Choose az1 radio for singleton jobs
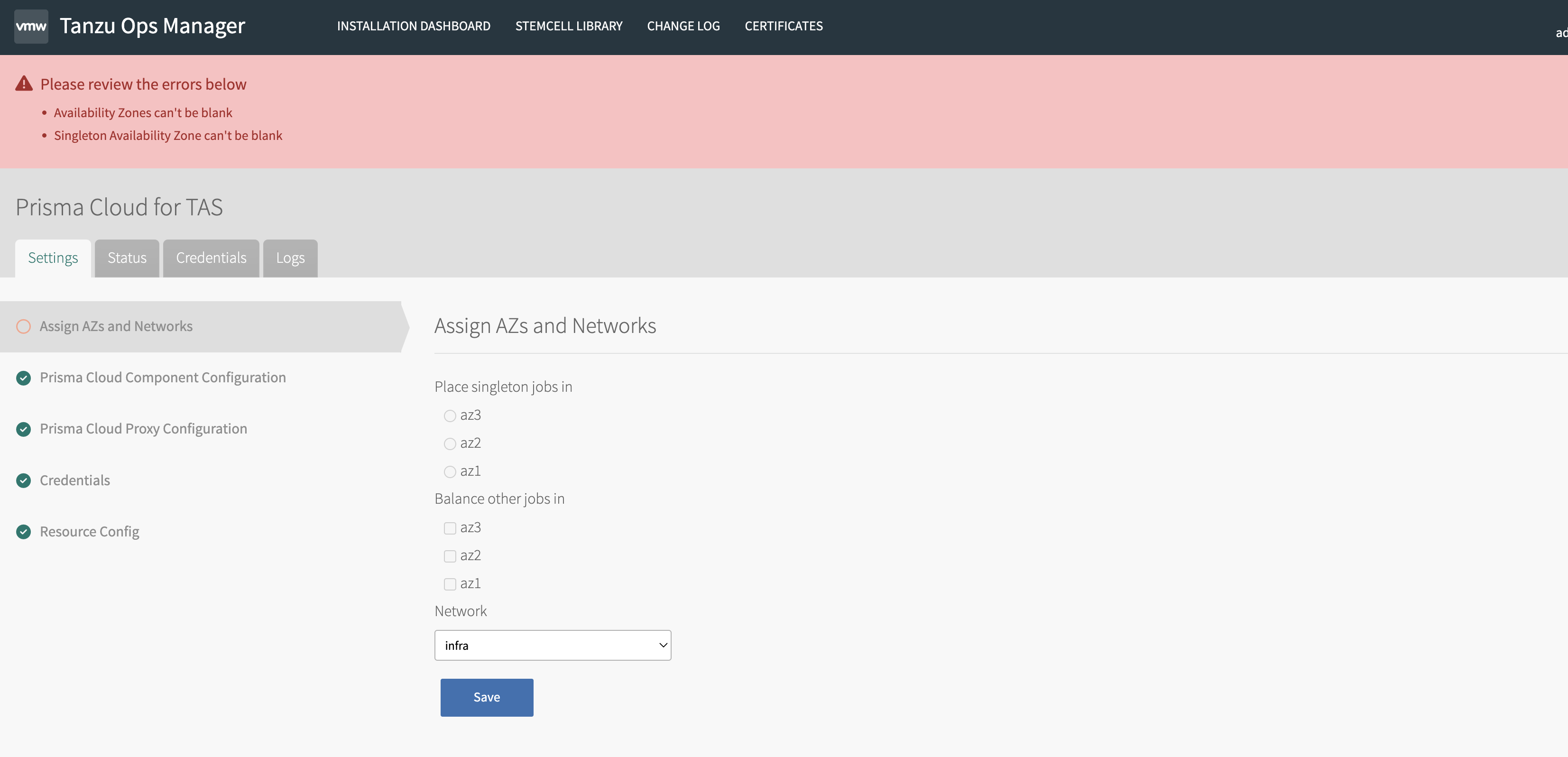1568x757 pixels. [450, 471]
